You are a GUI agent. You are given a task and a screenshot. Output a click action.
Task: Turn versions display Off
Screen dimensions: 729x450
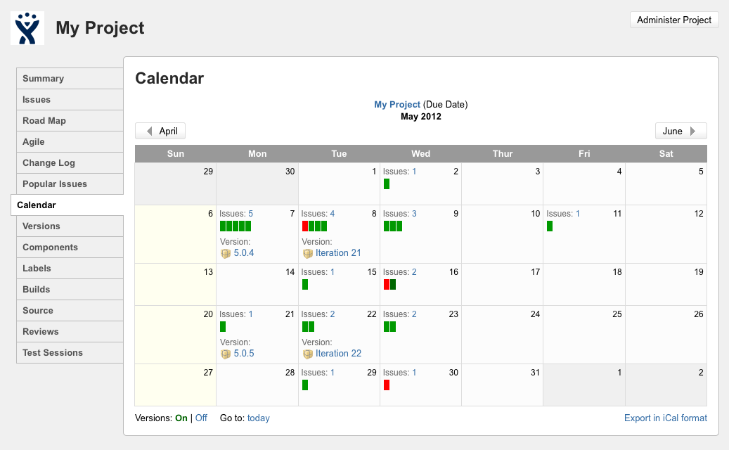[201, 418]
